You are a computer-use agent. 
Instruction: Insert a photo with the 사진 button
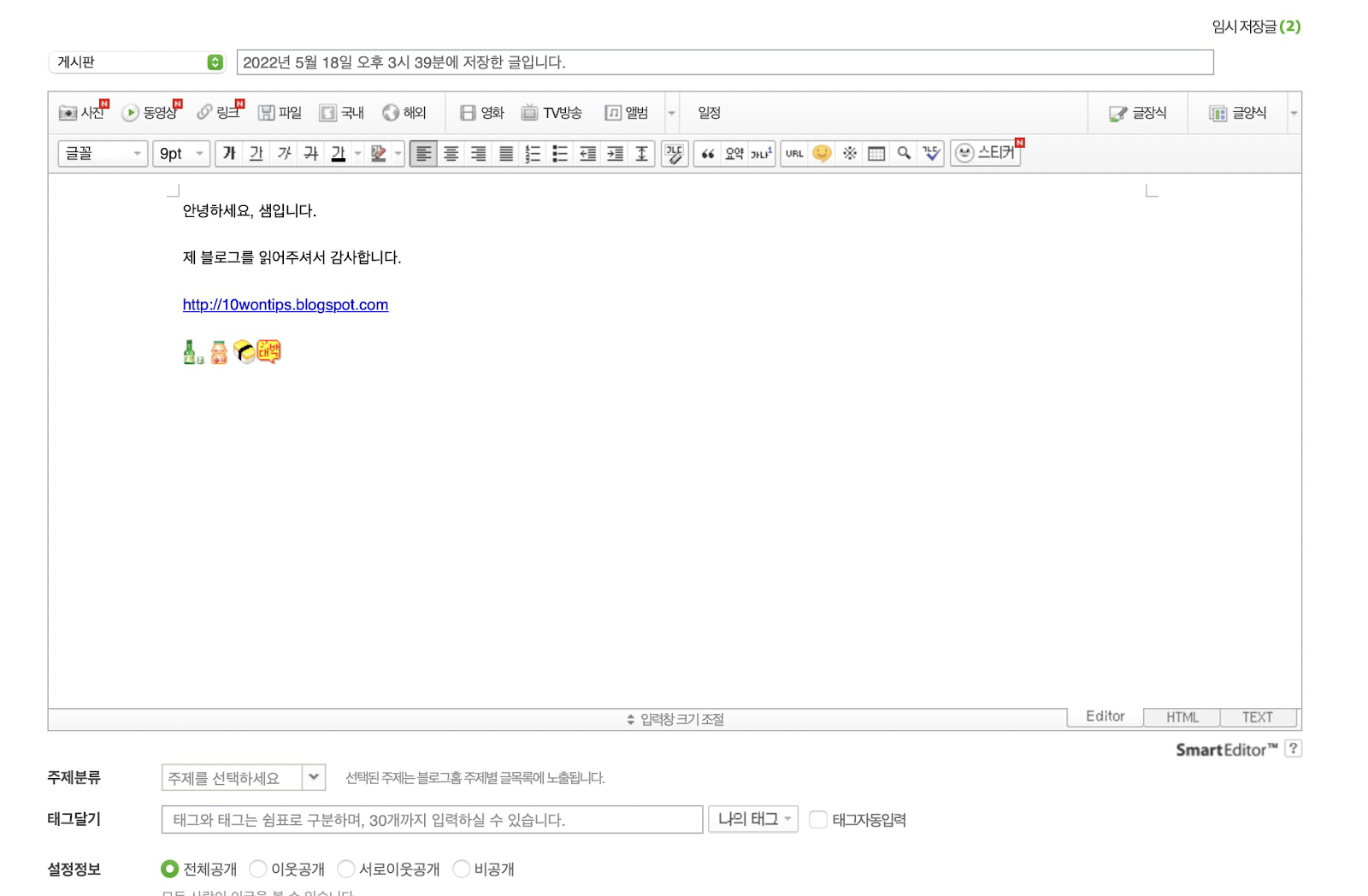[82, 113]
